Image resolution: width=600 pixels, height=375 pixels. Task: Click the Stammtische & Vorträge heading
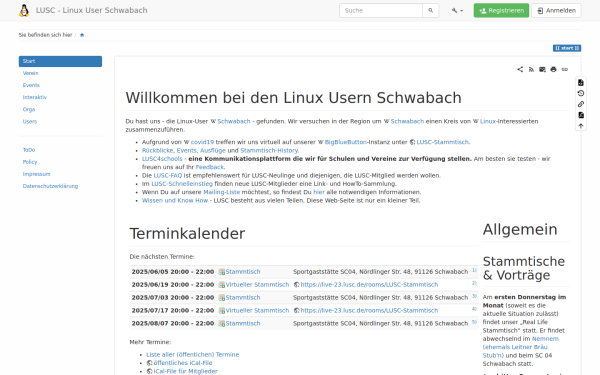click(x=523, y=268)
